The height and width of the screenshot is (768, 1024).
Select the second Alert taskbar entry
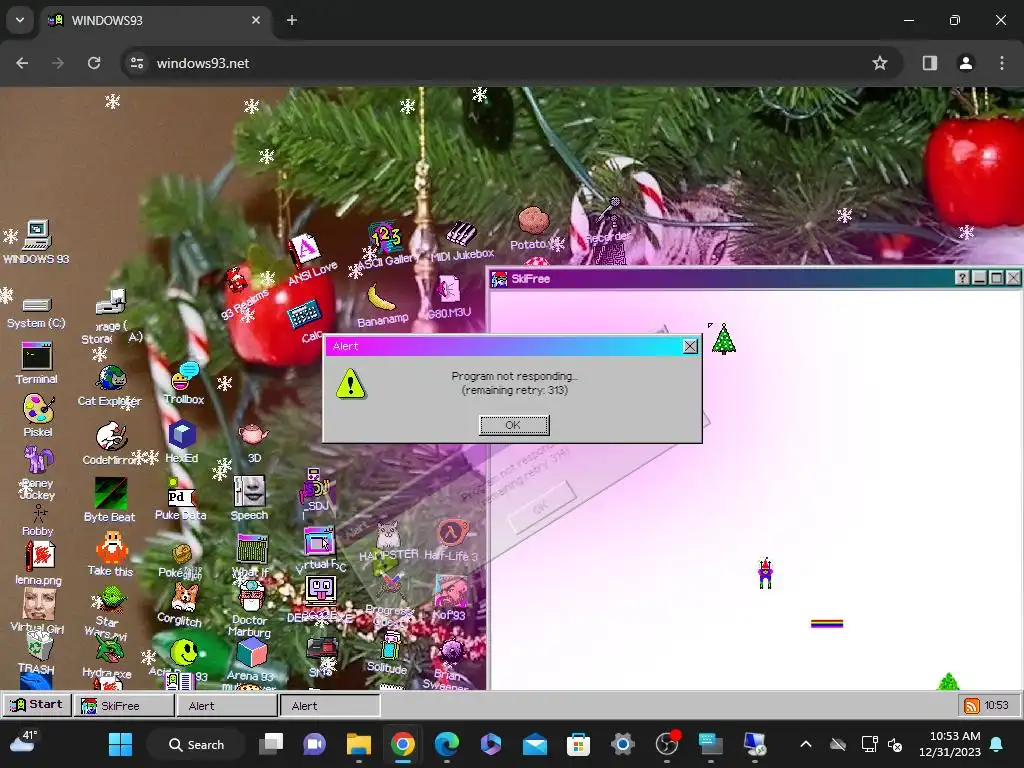330,705
